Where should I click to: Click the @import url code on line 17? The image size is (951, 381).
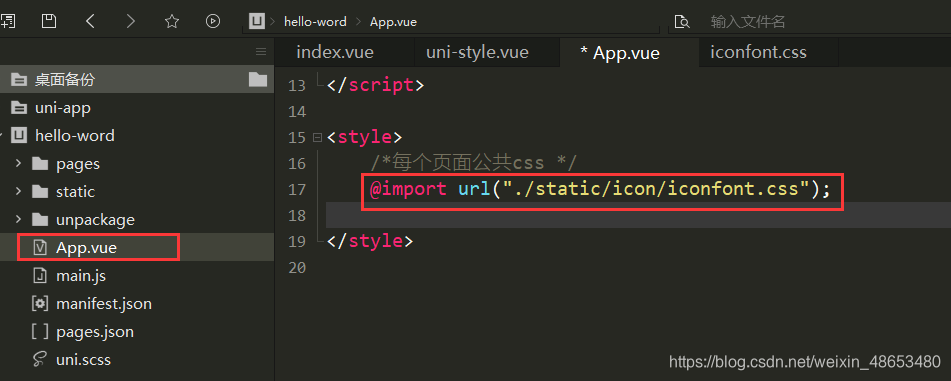pyautogui.click(x=600, y=189)
